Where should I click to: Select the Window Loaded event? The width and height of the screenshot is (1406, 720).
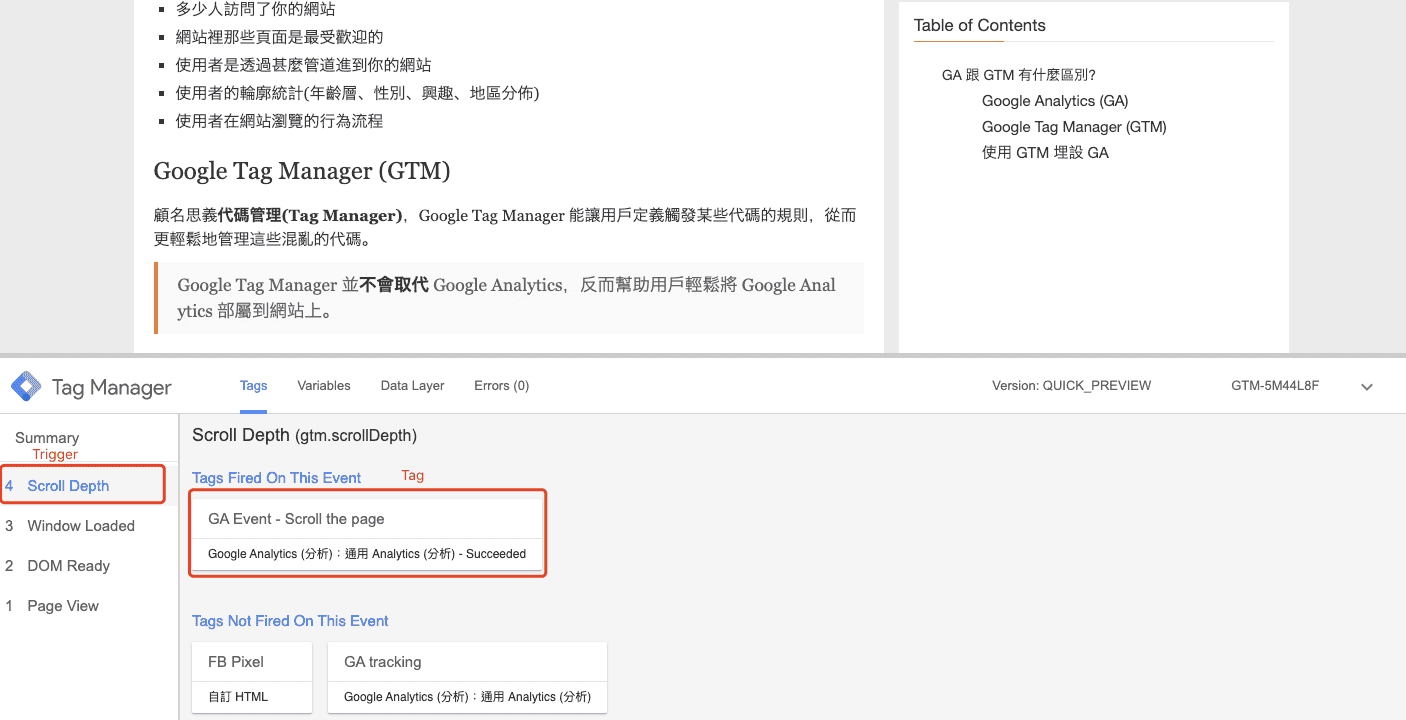[80, 526]
